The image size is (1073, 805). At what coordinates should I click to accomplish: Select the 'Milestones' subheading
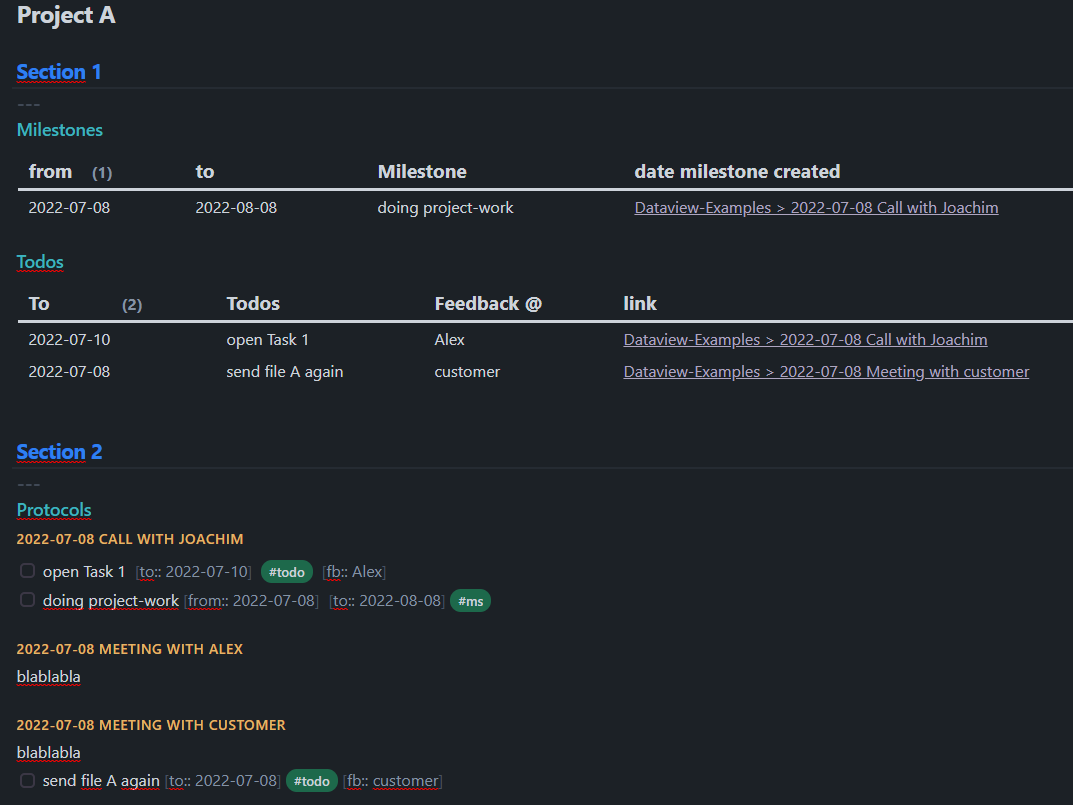tap(60, 130)
